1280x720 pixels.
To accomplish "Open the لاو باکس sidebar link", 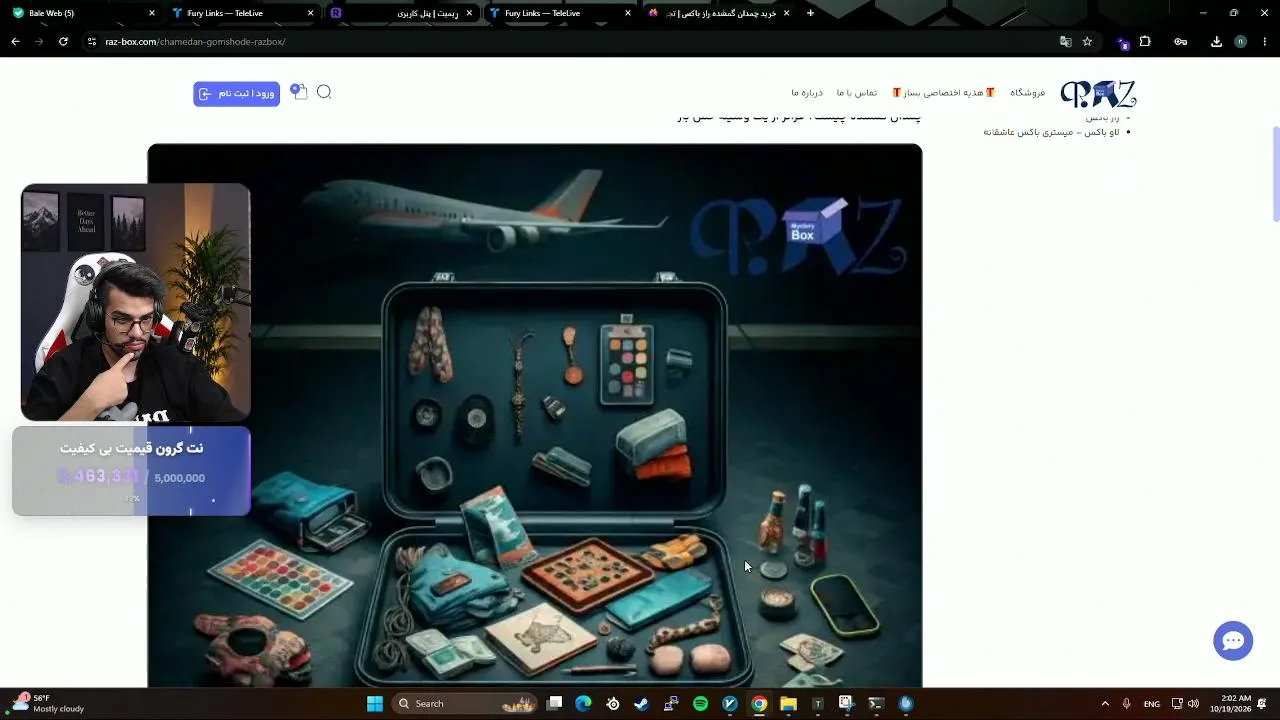I will [x=1051, y=132].
